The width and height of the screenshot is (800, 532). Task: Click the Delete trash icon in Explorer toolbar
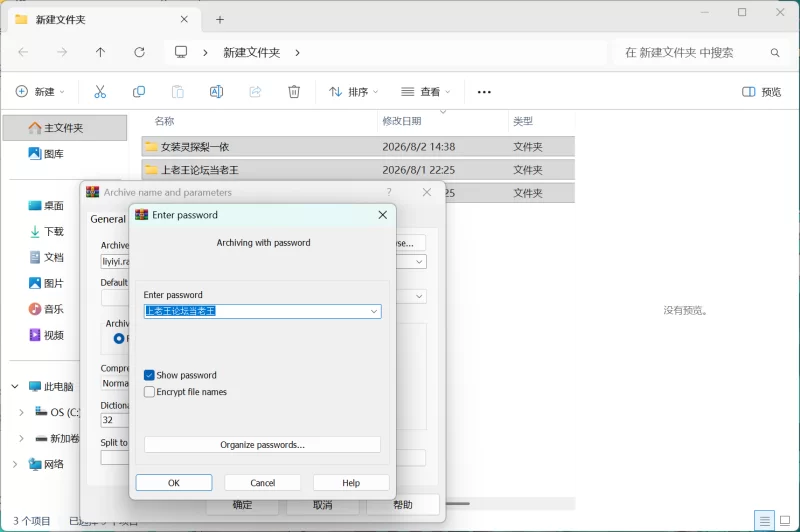294,92
